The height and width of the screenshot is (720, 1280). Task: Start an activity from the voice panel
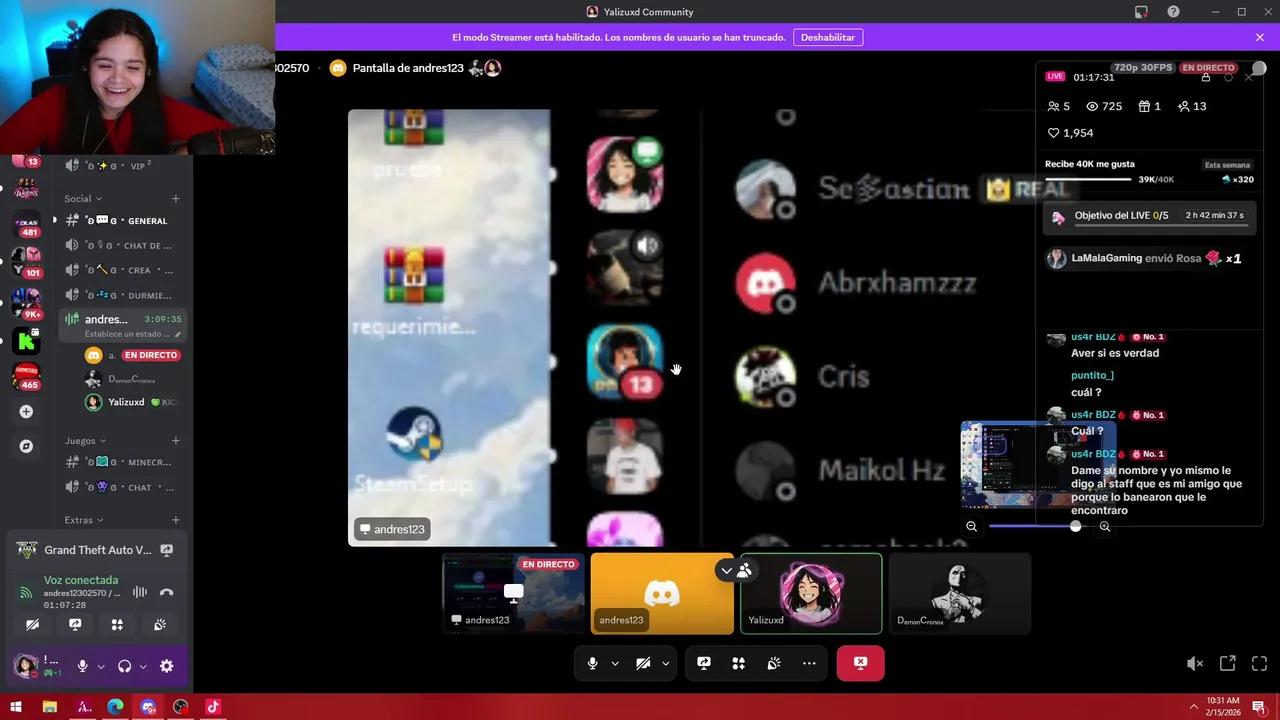pyautogui.click(x=117, y=624)
